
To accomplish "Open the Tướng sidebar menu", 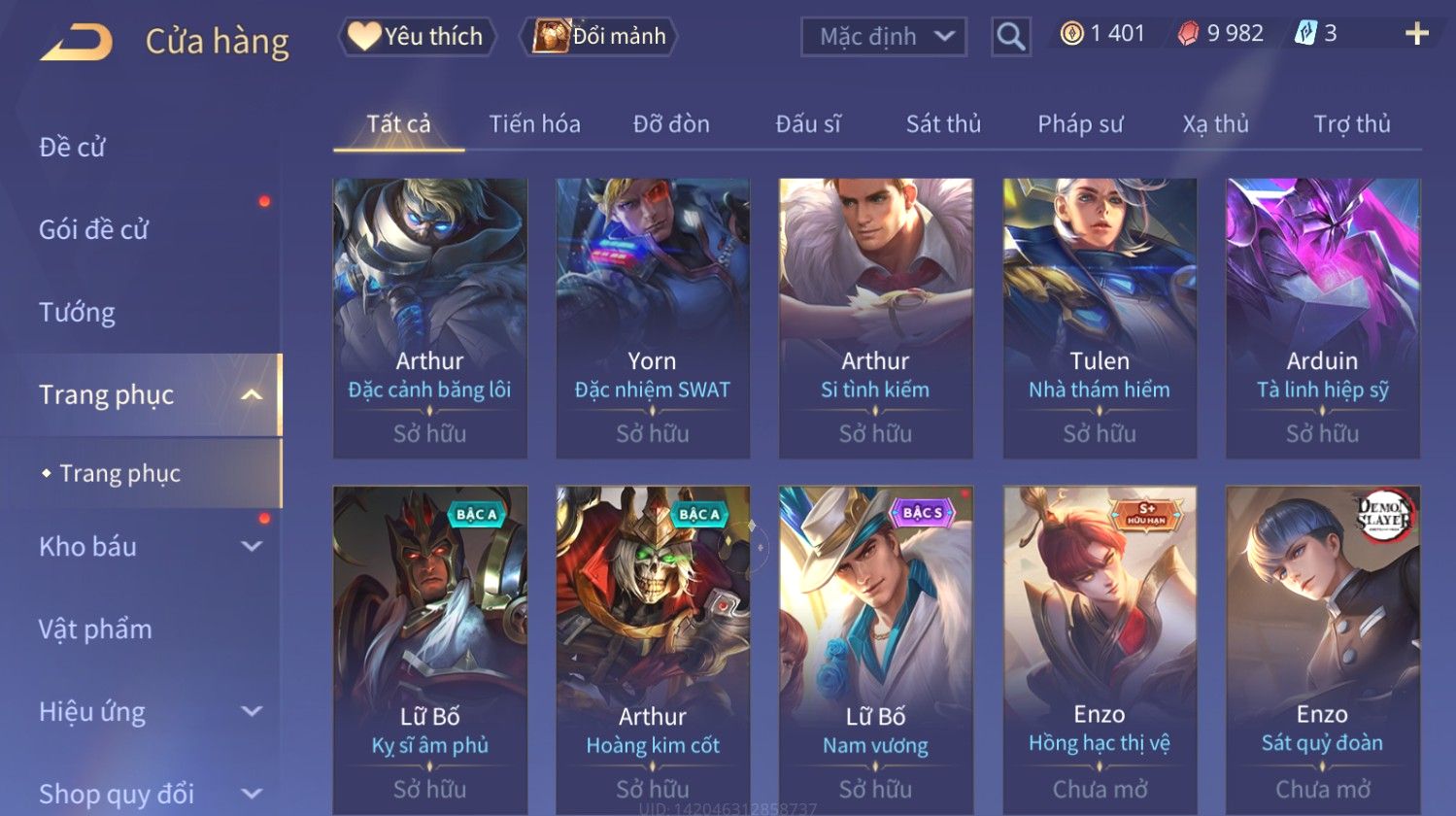I will click(x=77, y=312).
